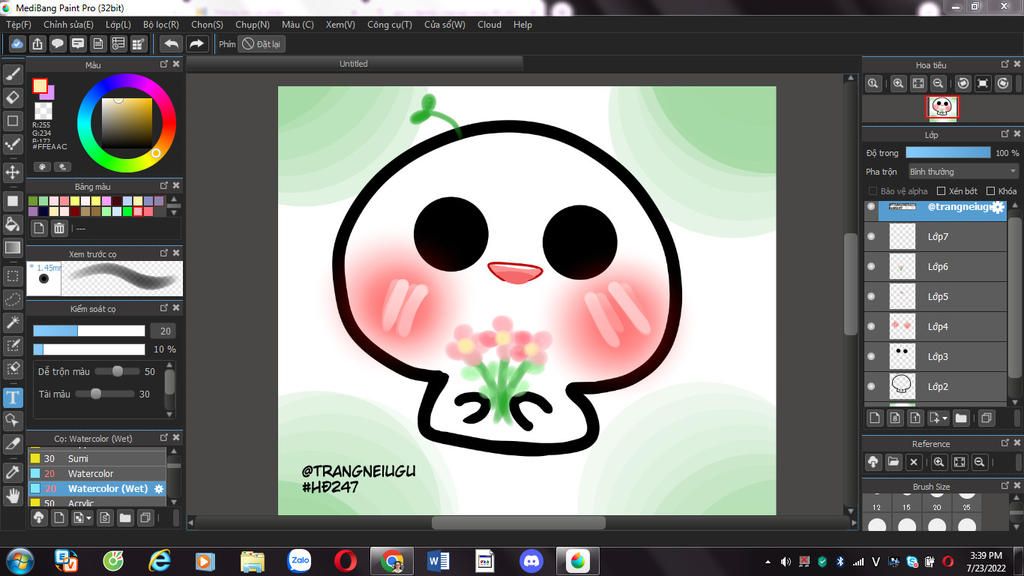Image resolution: width=1024 pixels, height=576 pixels.
Task: Select the Rectangle select tool
Action: point(12,276)
